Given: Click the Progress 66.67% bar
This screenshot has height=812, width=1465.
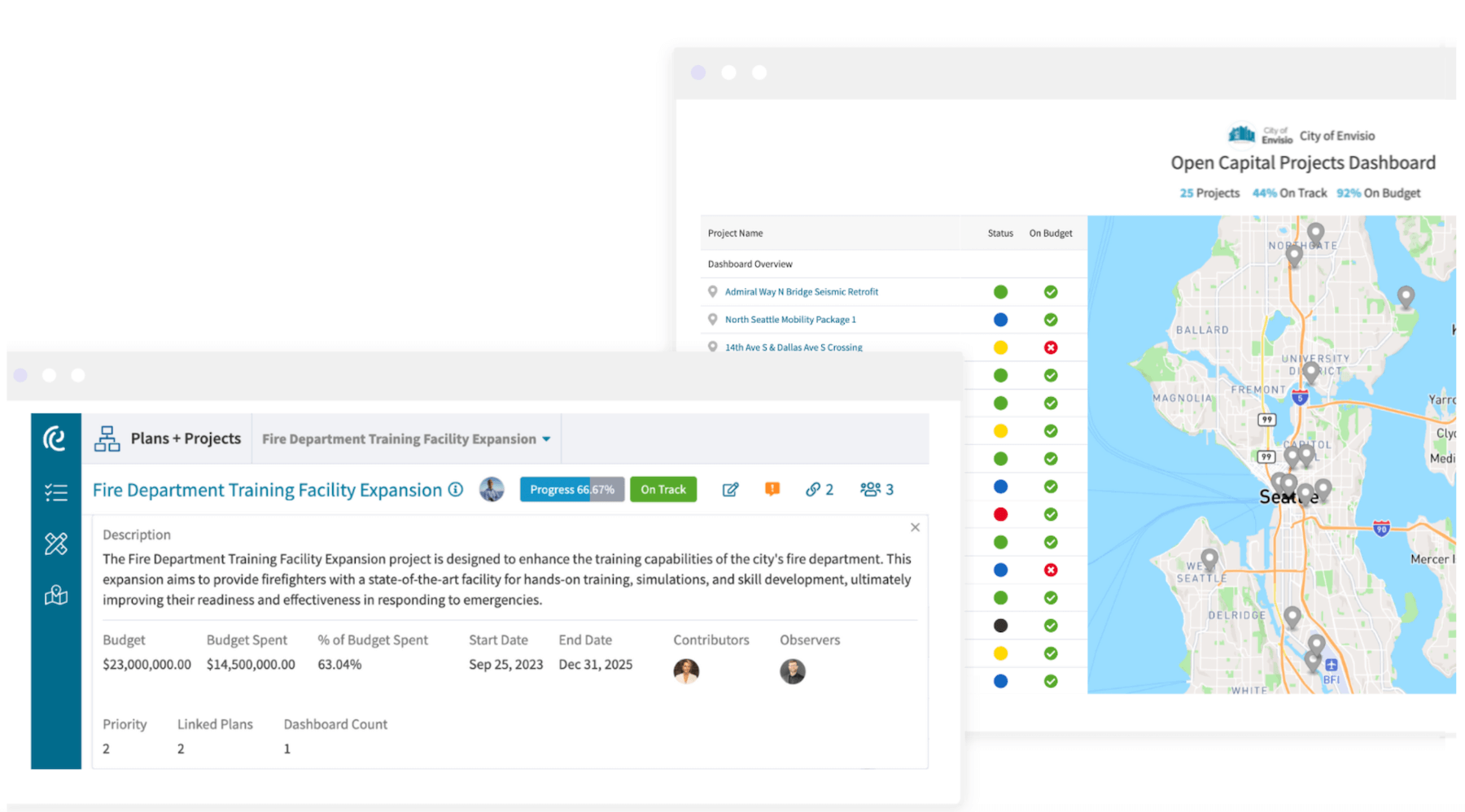Looking at the screenshot, I should [x=572, y=489].
